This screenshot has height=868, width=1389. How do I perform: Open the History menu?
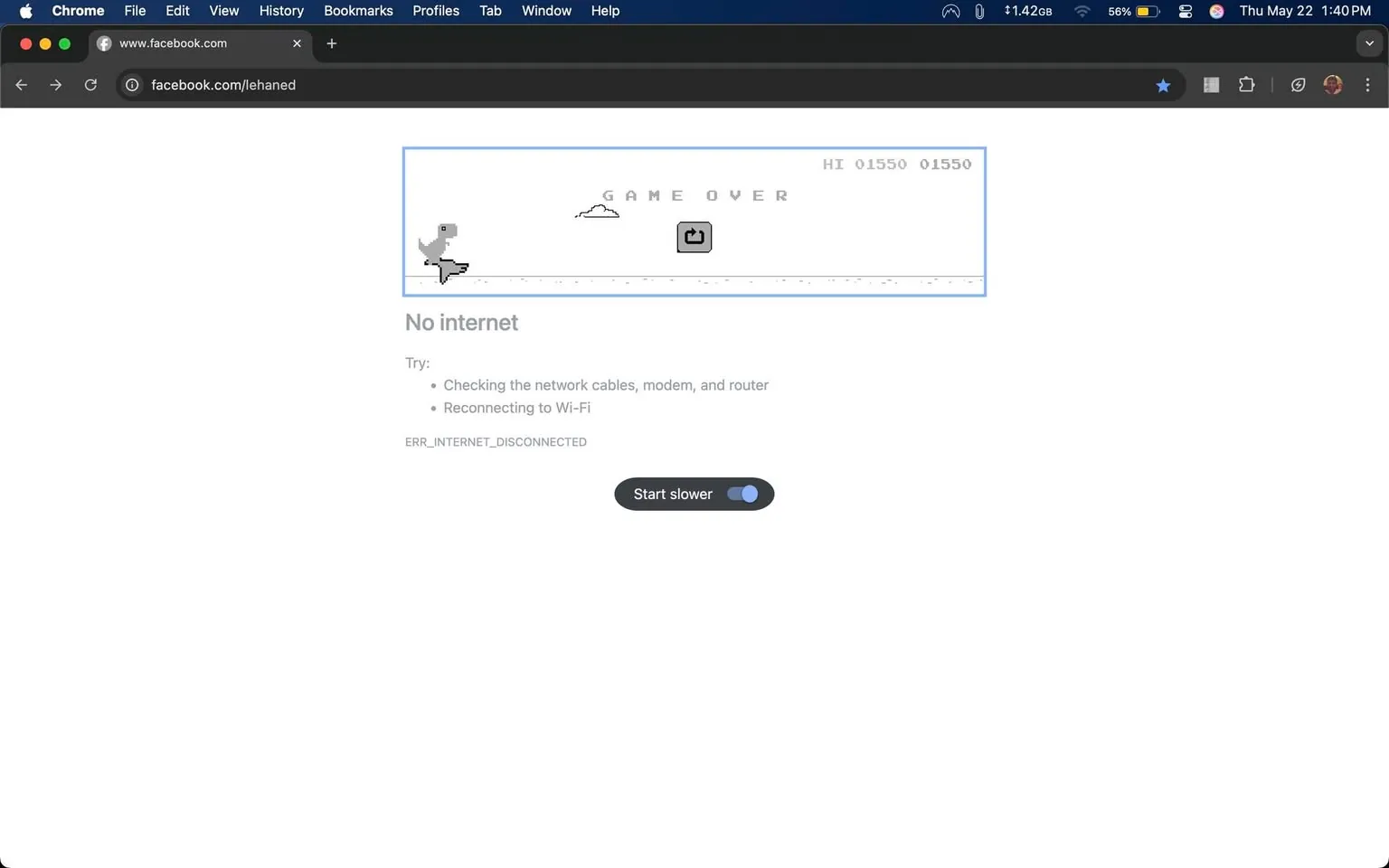tap(281, 11)
